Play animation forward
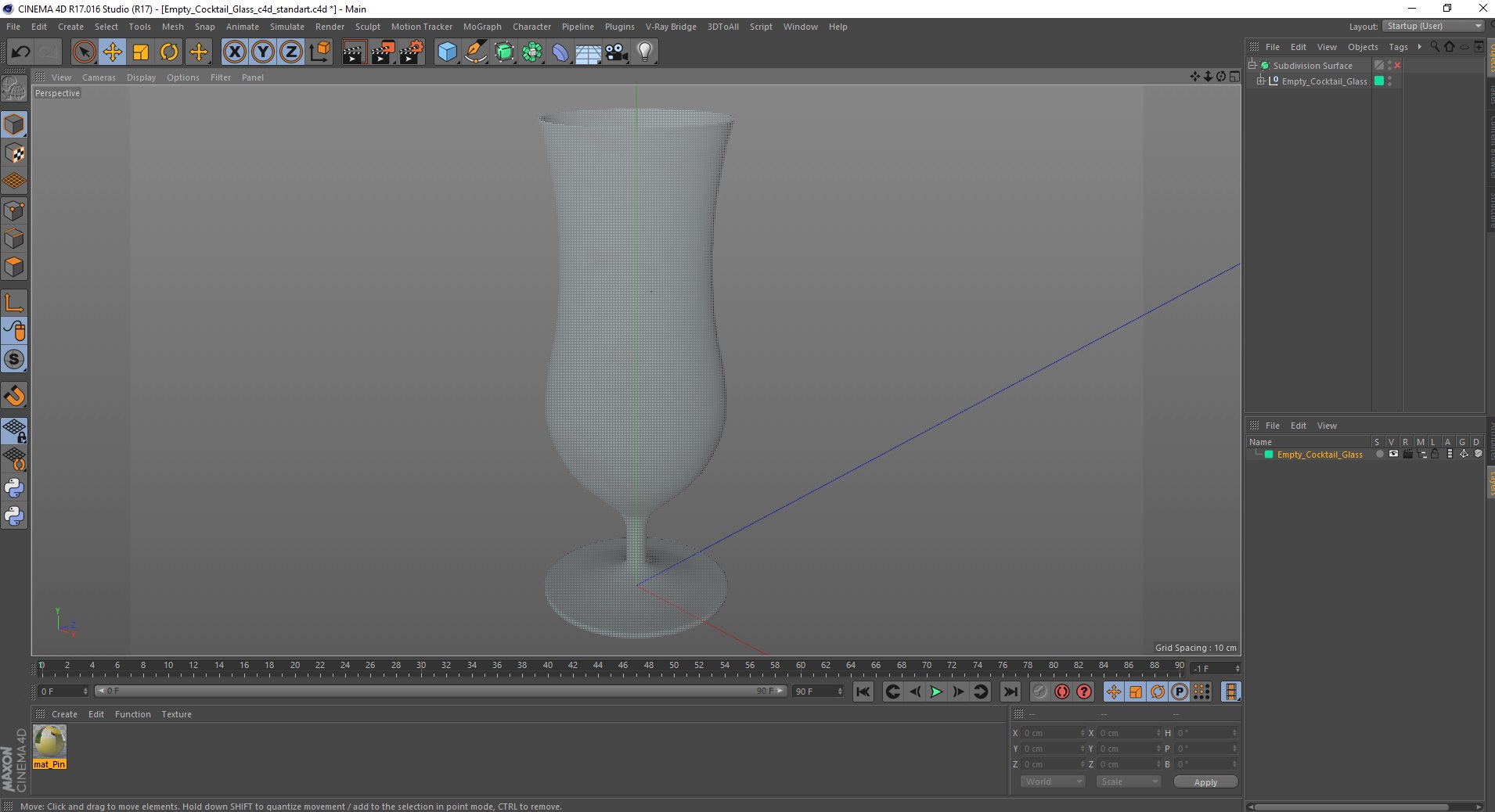Screen dimensions: 1495x812 (x=936, y=692)
